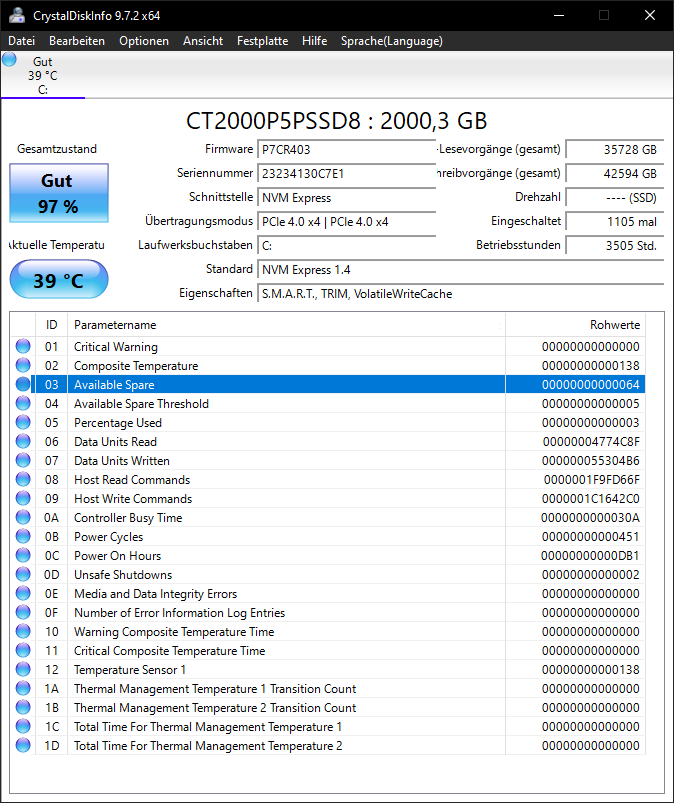Open the Datei menu

[22, 41]
